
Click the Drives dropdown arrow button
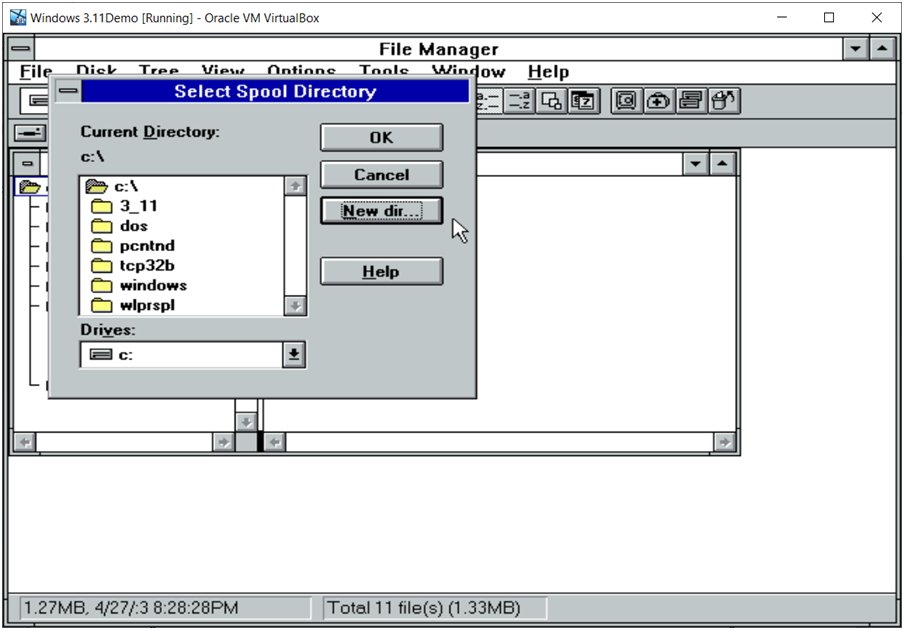tap(293, 354)
